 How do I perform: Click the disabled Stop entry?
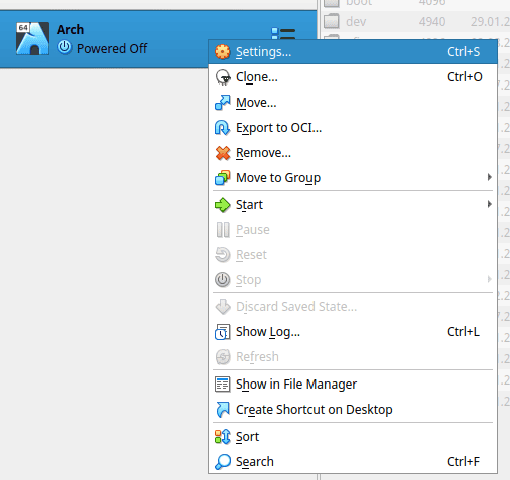(x=353, y=280)
